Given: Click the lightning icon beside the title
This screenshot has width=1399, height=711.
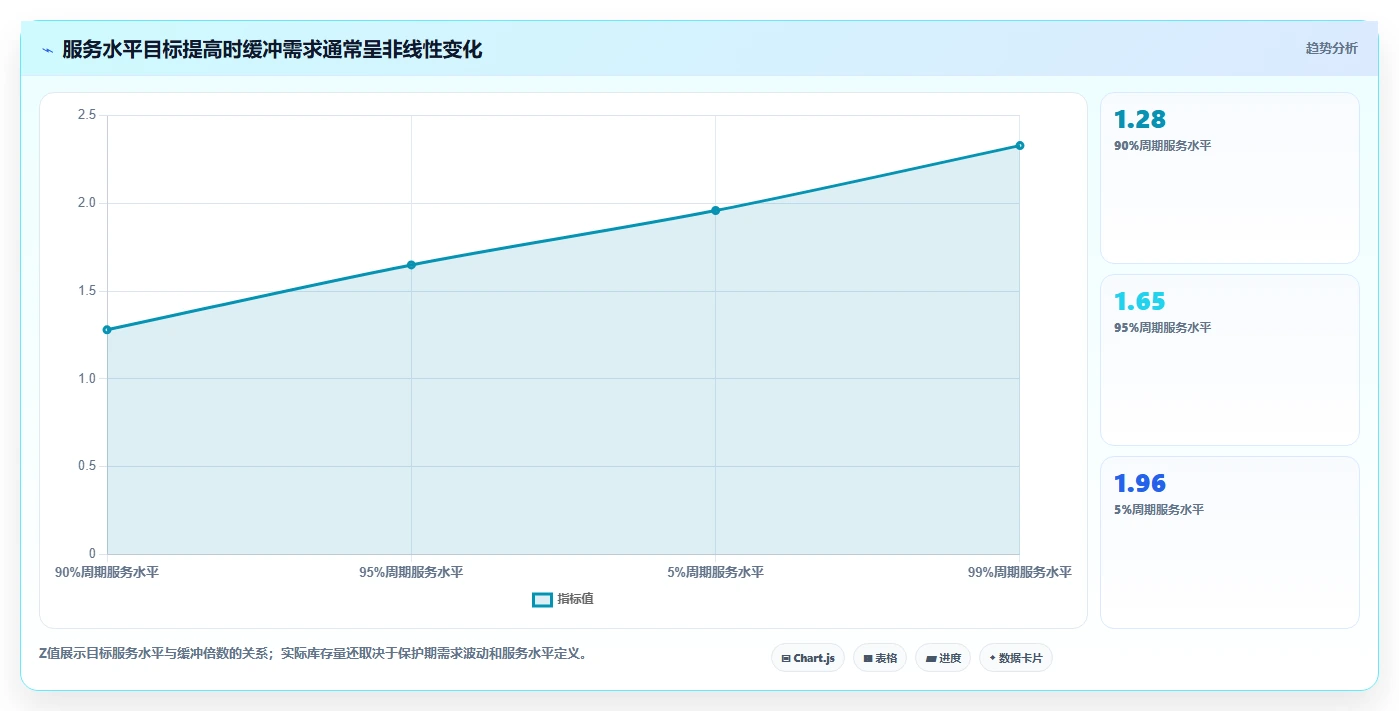Looking at the screenshot, I should 47,50.
